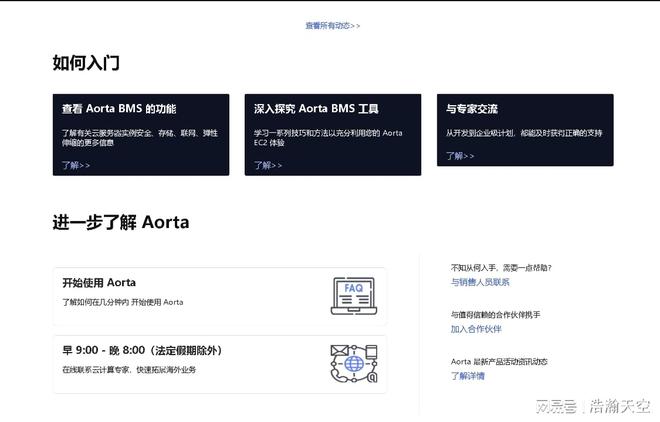Click description 了解有关云服务器实例安全
Viewport: 660px width, 422px height.
point(140,138)
